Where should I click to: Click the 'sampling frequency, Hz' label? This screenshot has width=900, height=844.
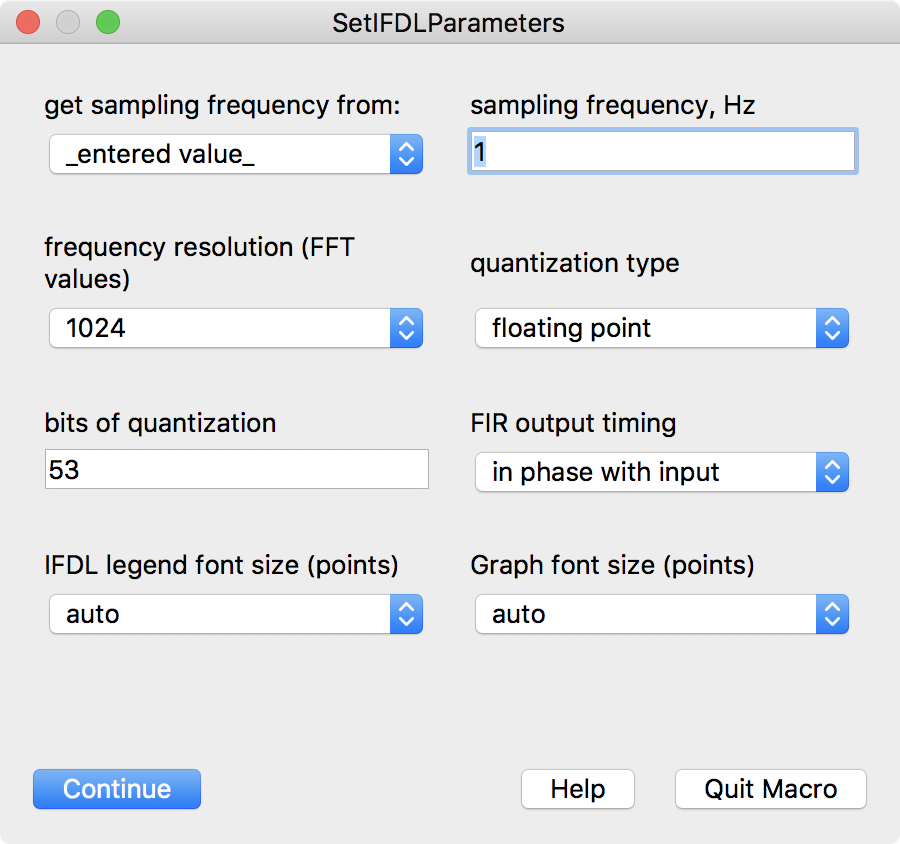click(612, 106)
